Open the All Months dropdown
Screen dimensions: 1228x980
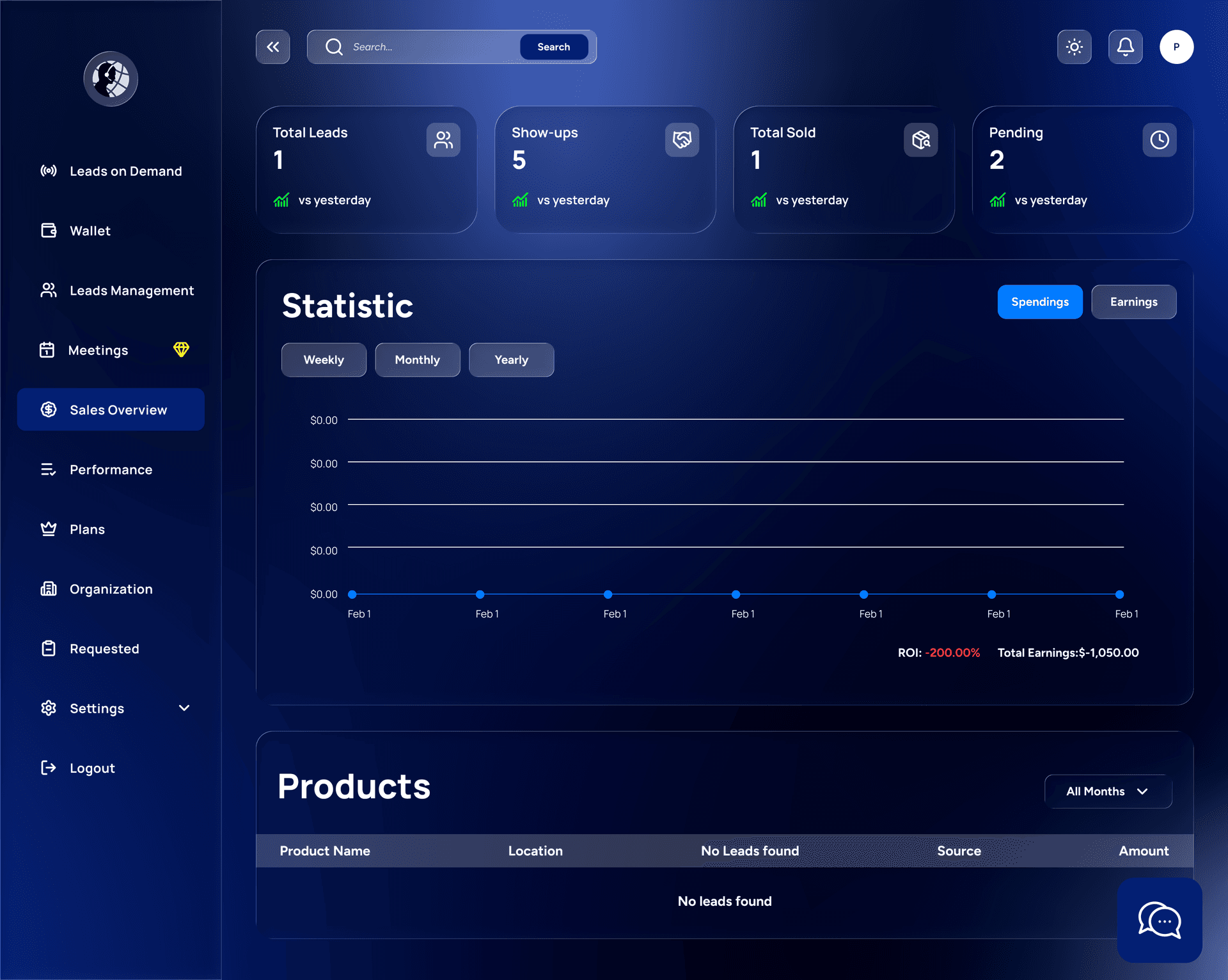(x=1108, y=791)
